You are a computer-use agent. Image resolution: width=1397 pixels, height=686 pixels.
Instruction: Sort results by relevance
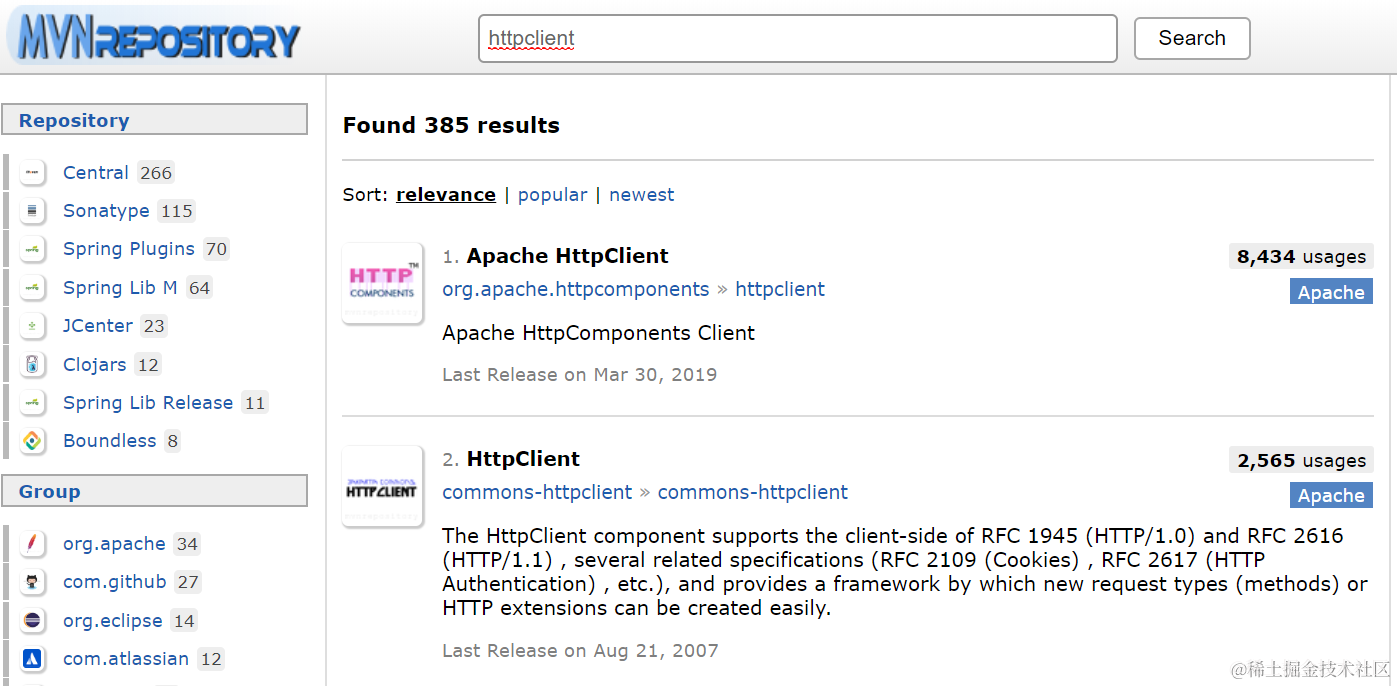pyautogui.click(x=446, y=195)
